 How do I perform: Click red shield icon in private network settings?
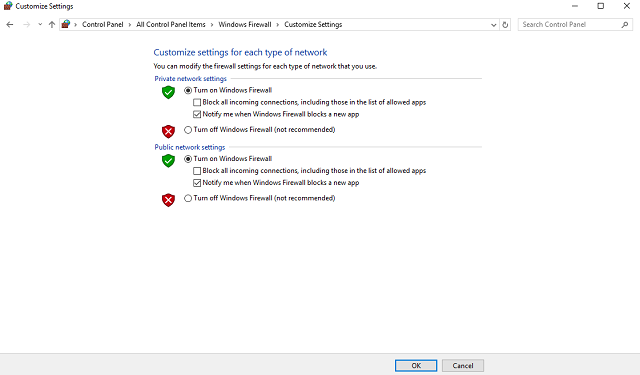(168, 131)
